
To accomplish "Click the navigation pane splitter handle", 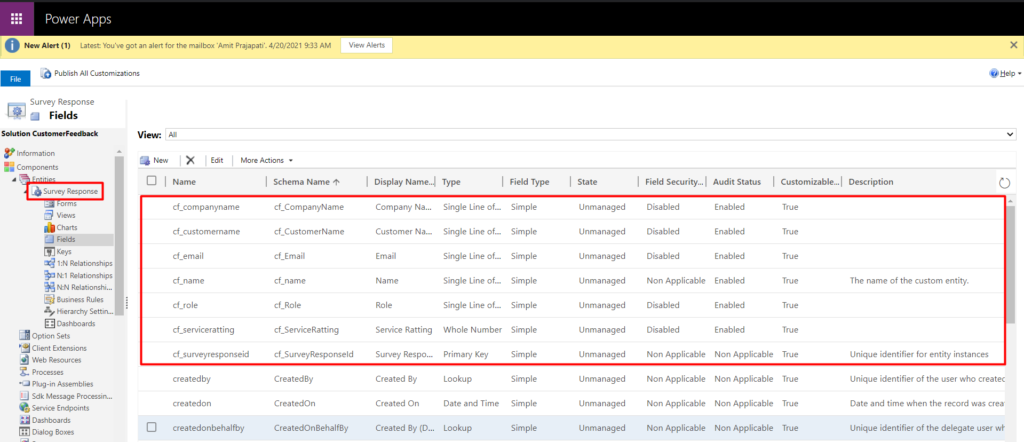I will pos(126,302).
